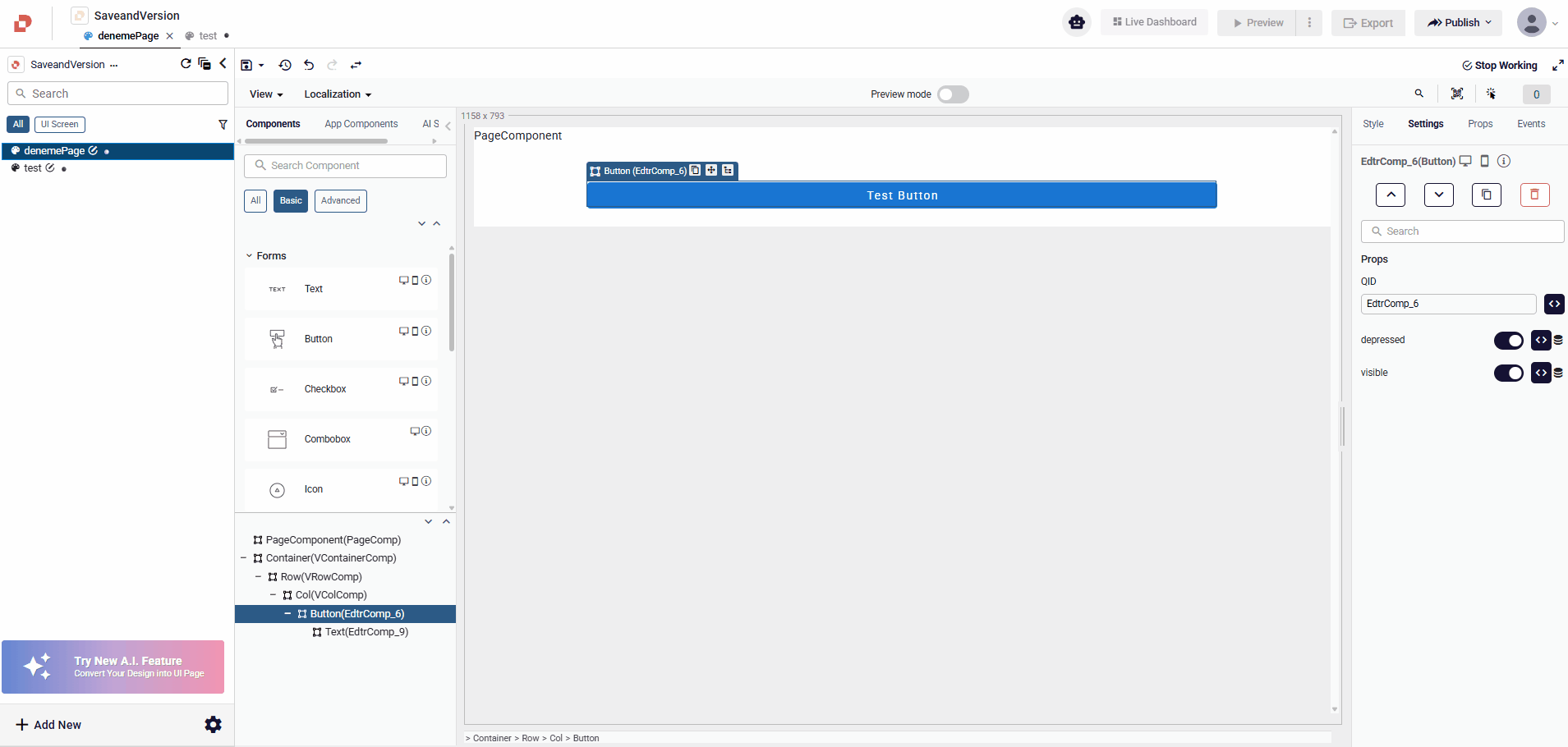The height and width of the screenshot is (747, 1568).
Task: Click duplicate component icon in settings panel
Action: [x=1486, y=195]
